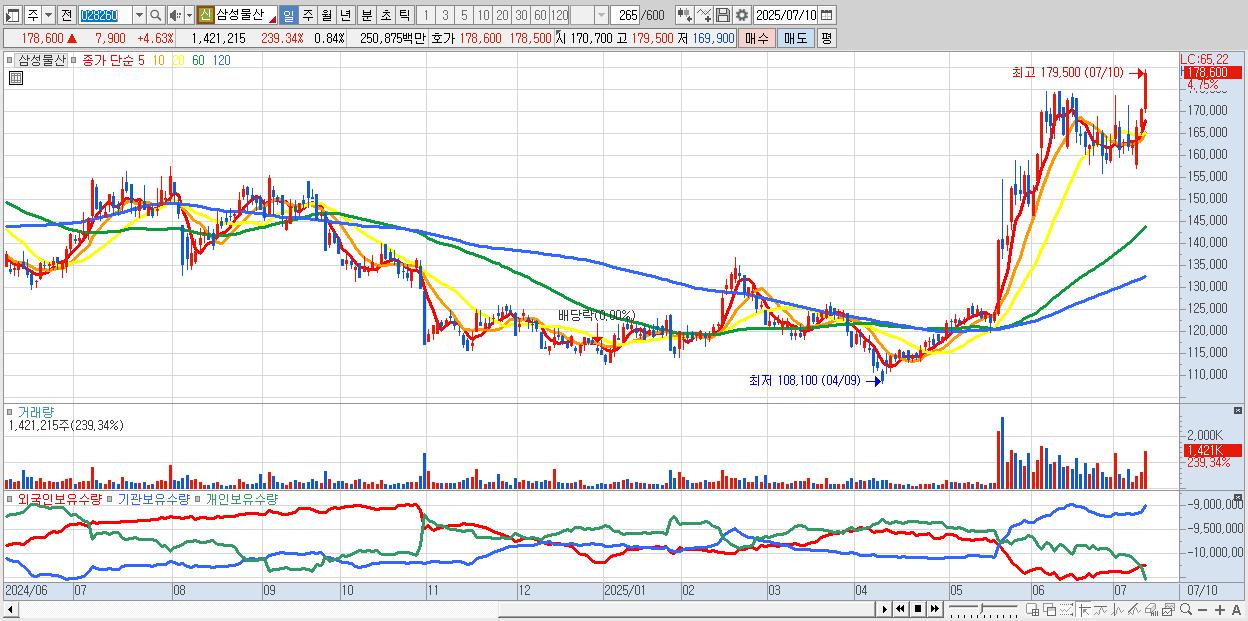Choose the 3 interval button
The width and height of the screenshot is (1248, 621).
click(x=445, y=15)
